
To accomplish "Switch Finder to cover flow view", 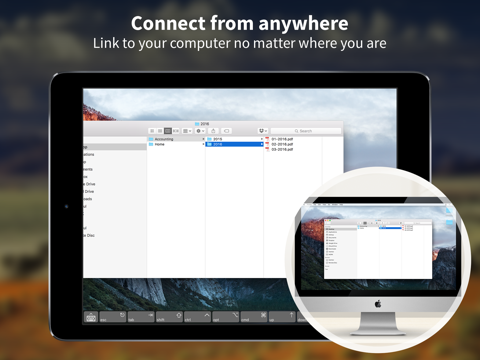I will pos(176,131).
